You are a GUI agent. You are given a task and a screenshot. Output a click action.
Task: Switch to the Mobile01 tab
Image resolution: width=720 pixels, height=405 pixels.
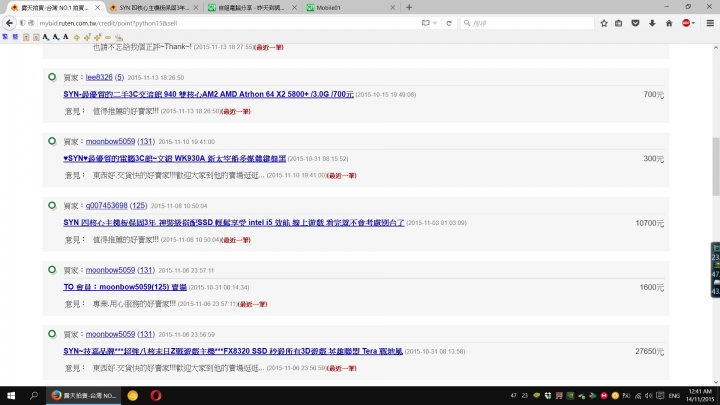pyautogui.click(x=349, y=7)
